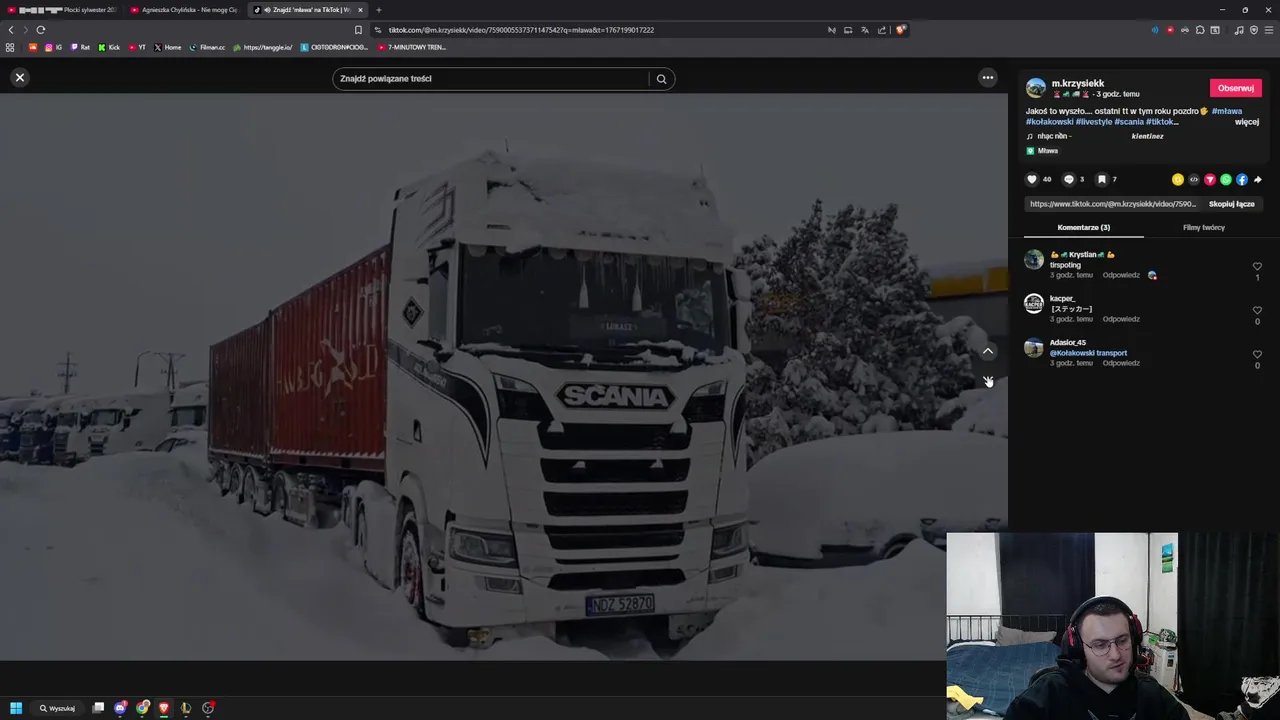Image resolution: width=1280 pixels, height=720 pixels.
Task: Open the three-dot more options menu
Action: (x=988, y=77)
